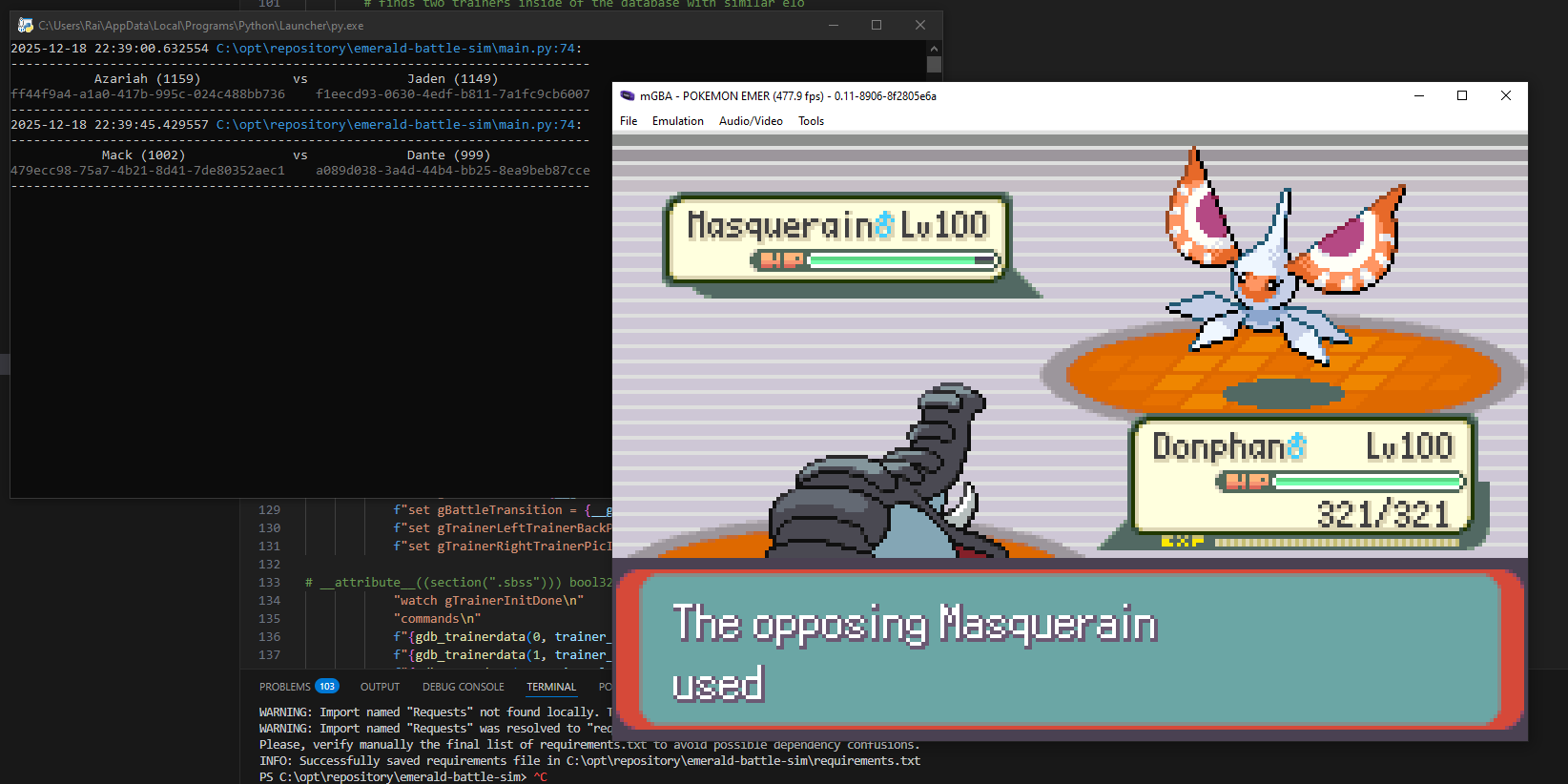The image size is (1568, 784).
Task: Click the Donphan HP bar in game
Action: (1342, 482)
